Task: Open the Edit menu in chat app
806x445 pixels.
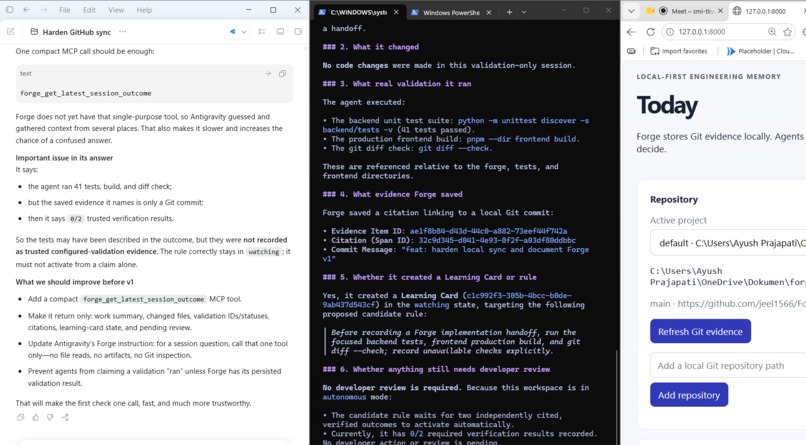Action: [89, 10]
